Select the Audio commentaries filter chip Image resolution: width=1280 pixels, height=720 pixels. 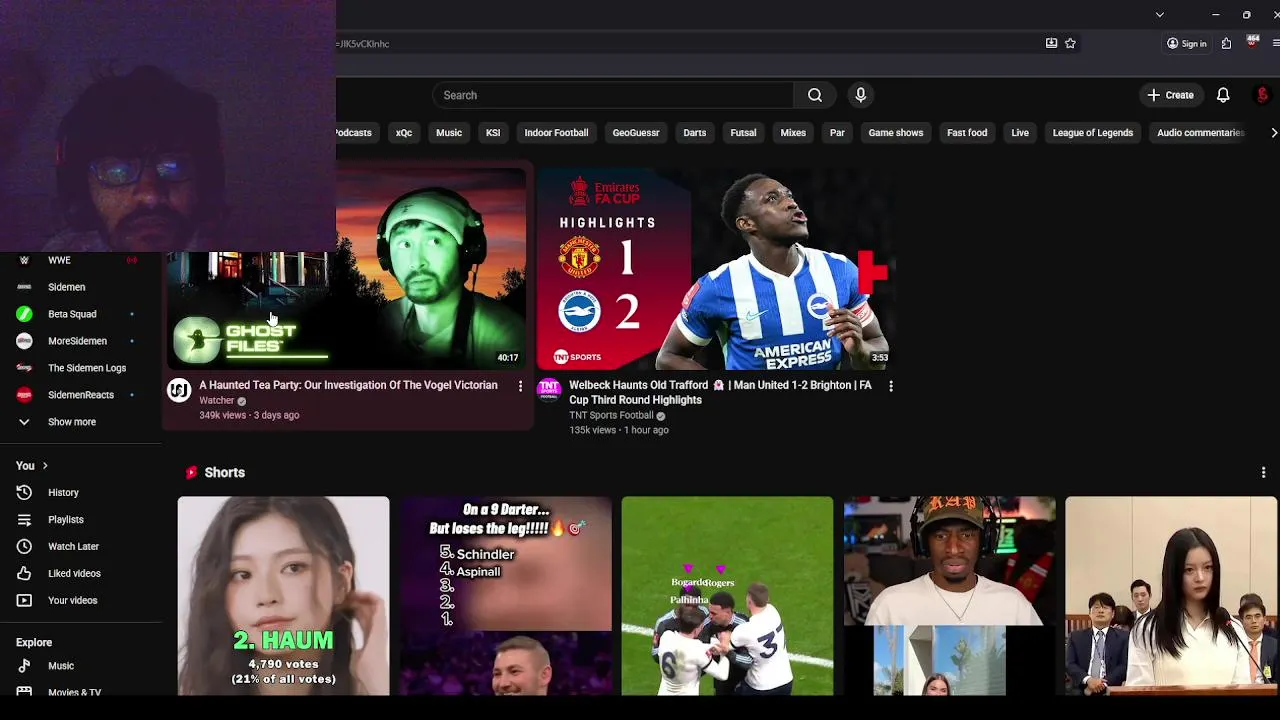(x=1201, y=132)
